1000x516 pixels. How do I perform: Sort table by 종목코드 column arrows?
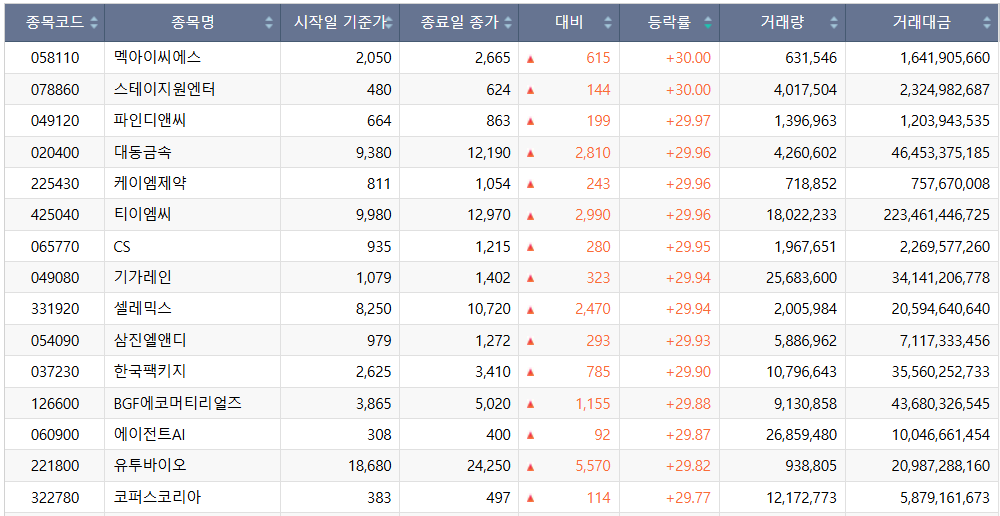pos(94,23)
